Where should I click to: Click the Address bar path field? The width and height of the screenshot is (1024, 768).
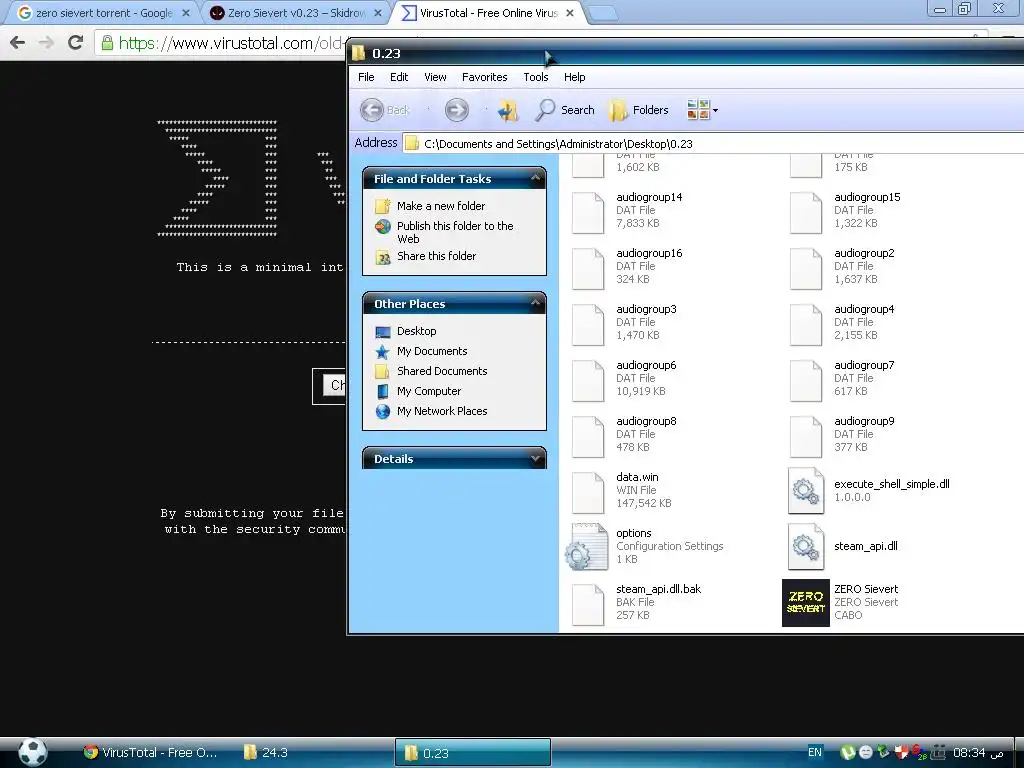(x=712, y=144)
